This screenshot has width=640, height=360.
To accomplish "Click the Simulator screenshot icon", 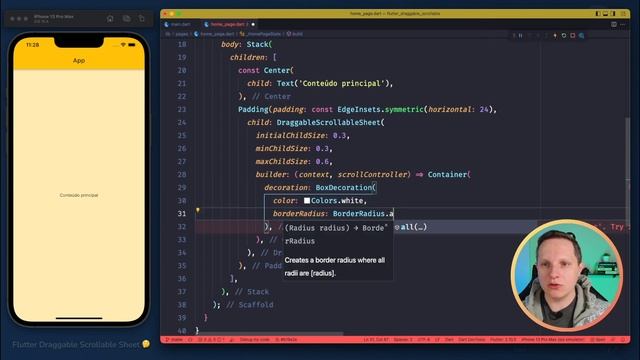I will [x=127, y=18].
